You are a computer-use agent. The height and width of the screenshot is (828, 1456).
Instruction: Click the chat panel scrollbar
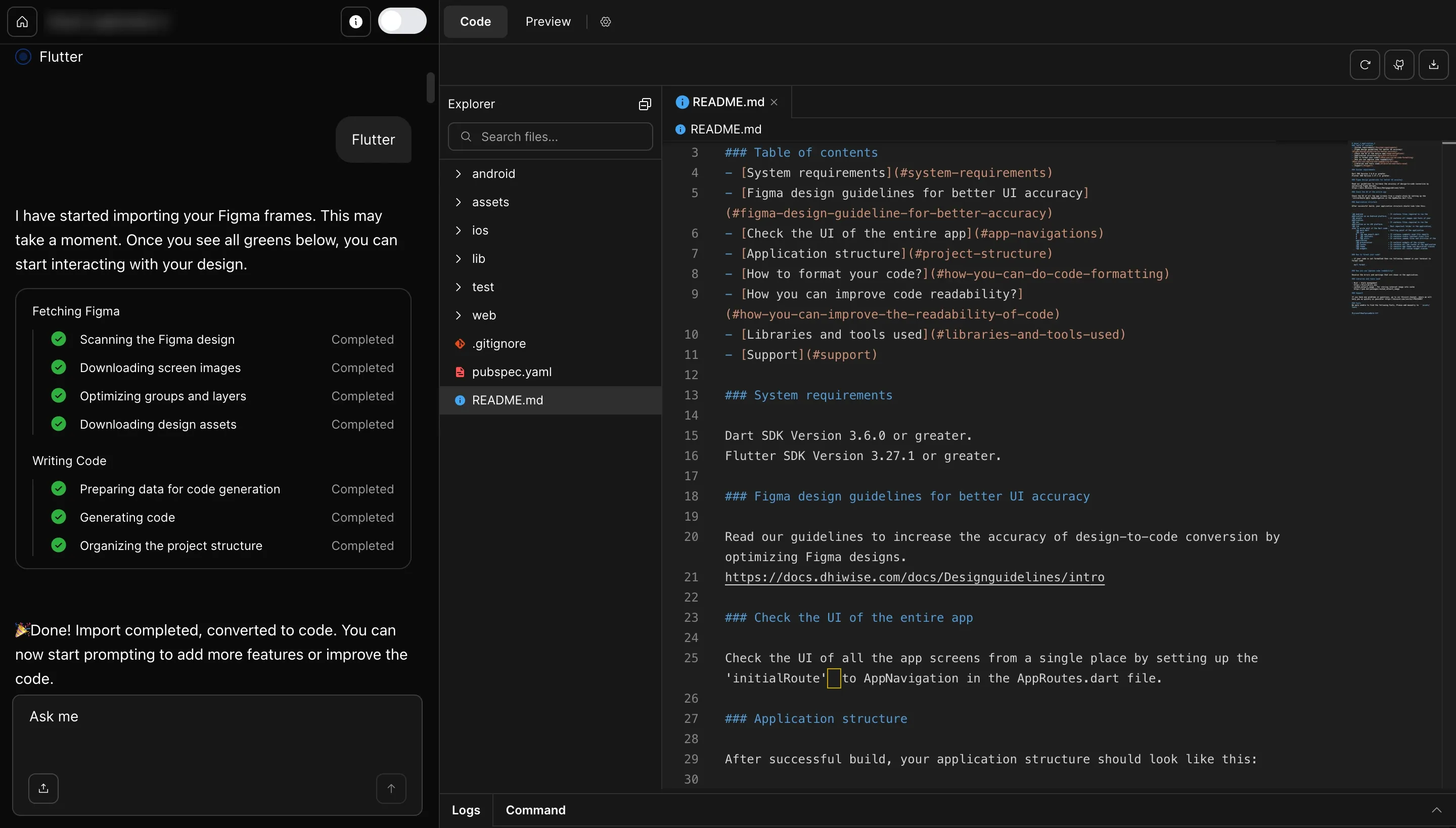pos(431,87)
